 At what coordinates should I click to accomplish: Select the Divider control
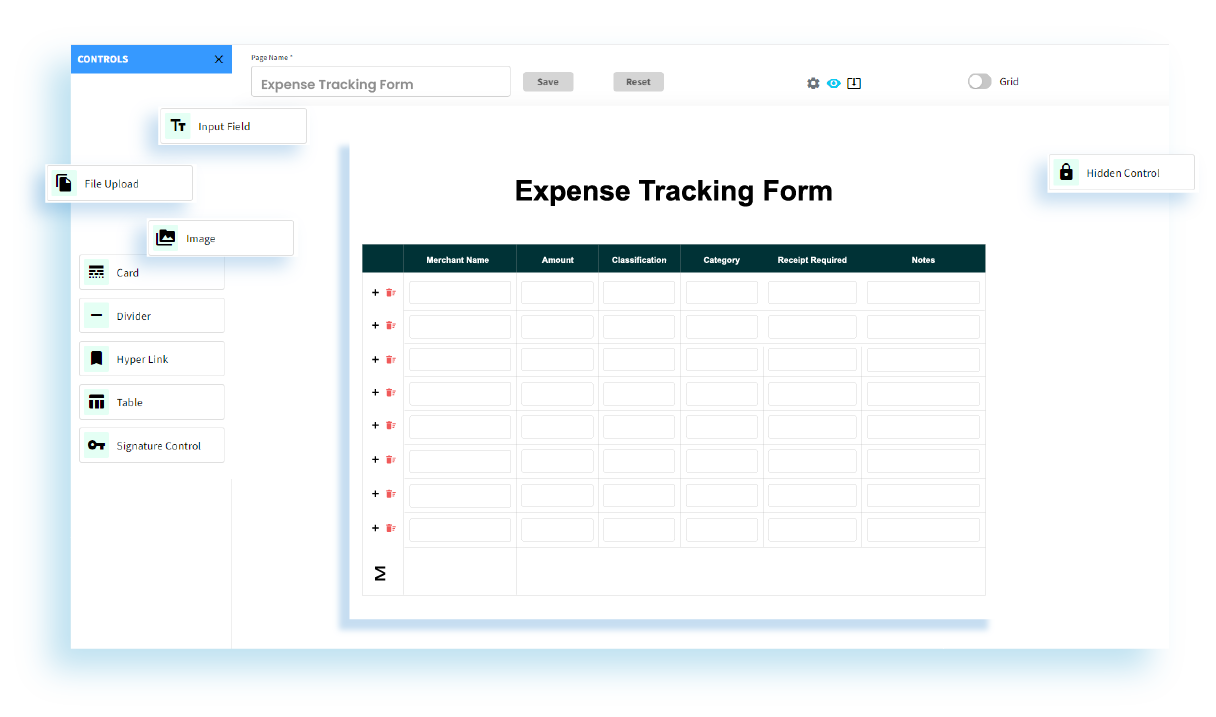pyautogui.click(x=151, y=315)
